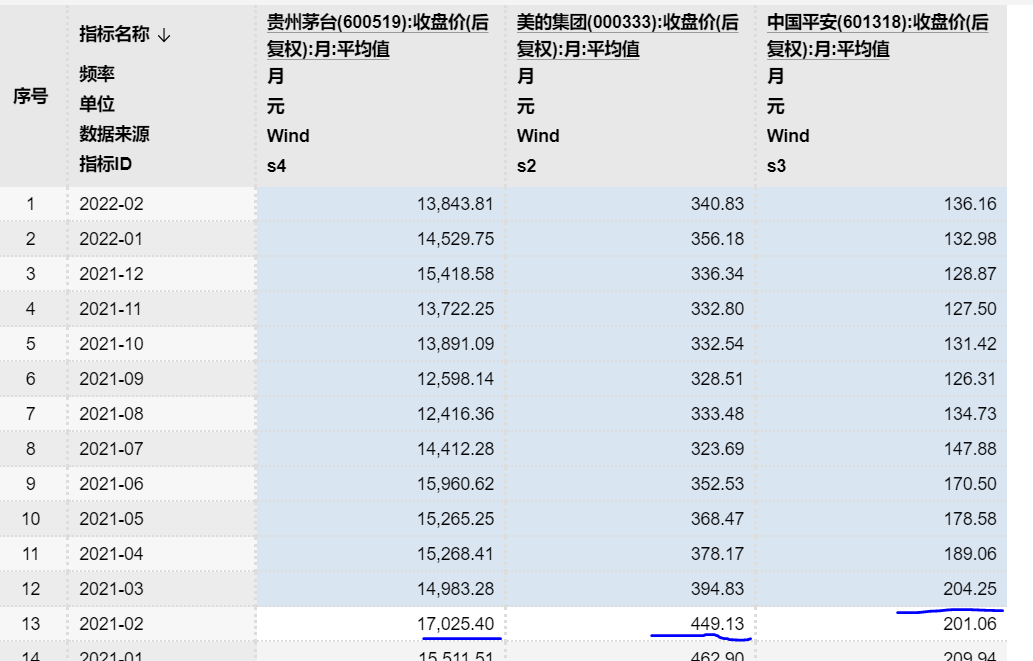Select row number 1 in 序号 column
This screenshot has height=661, width=1033.
[x=30, y=204]
